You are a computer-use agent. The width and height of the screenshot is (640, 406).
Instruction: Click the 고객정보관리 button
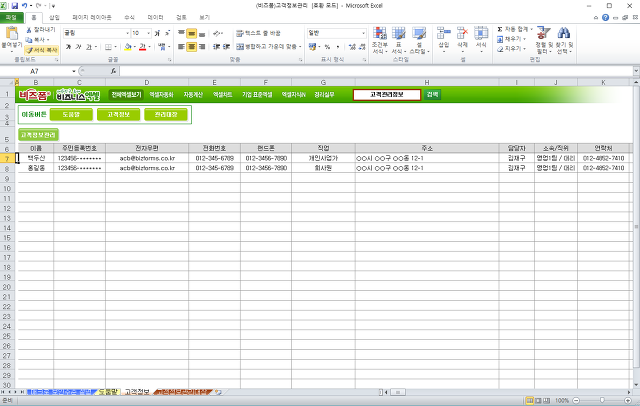[x=38, y=135]
